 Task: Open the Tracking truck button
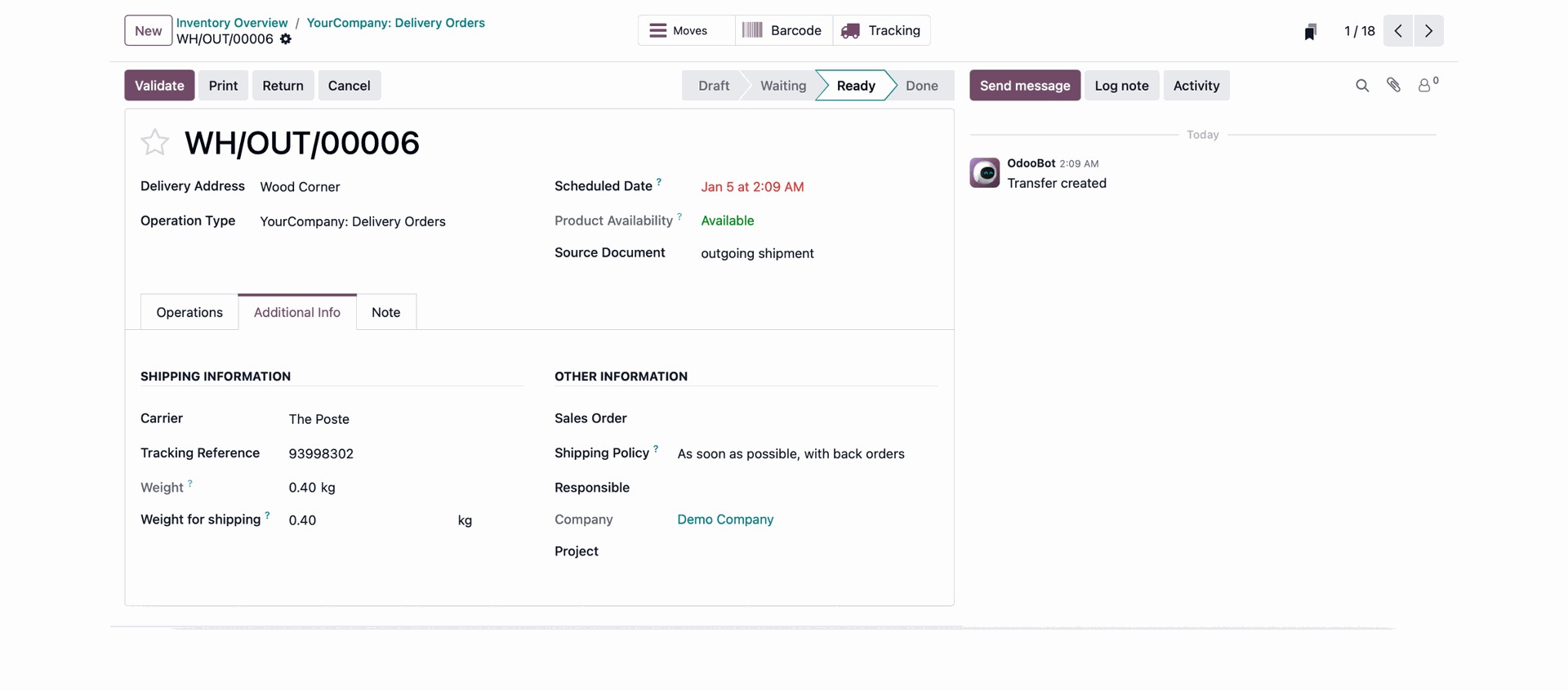[x=881, y=31]
